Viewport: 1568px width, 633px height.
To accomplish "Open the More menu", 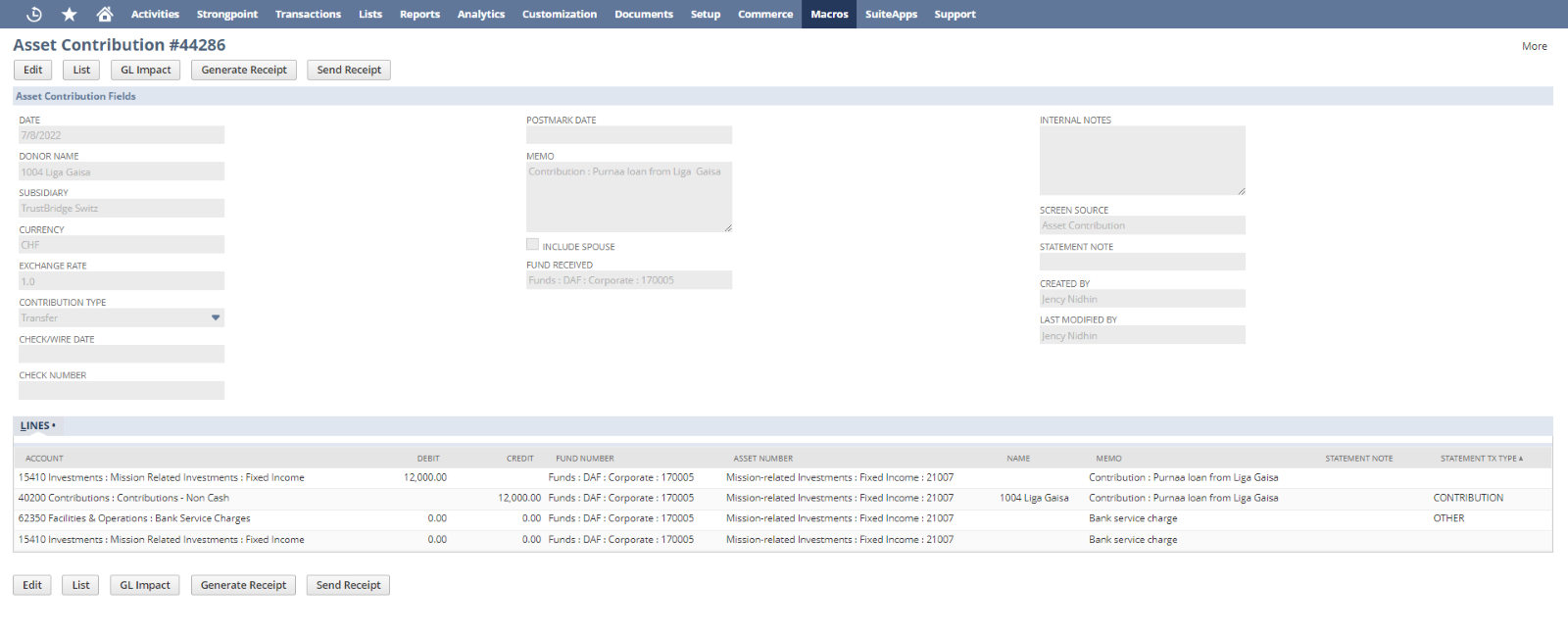I will pyautogui.click(x=1534, y=46).
